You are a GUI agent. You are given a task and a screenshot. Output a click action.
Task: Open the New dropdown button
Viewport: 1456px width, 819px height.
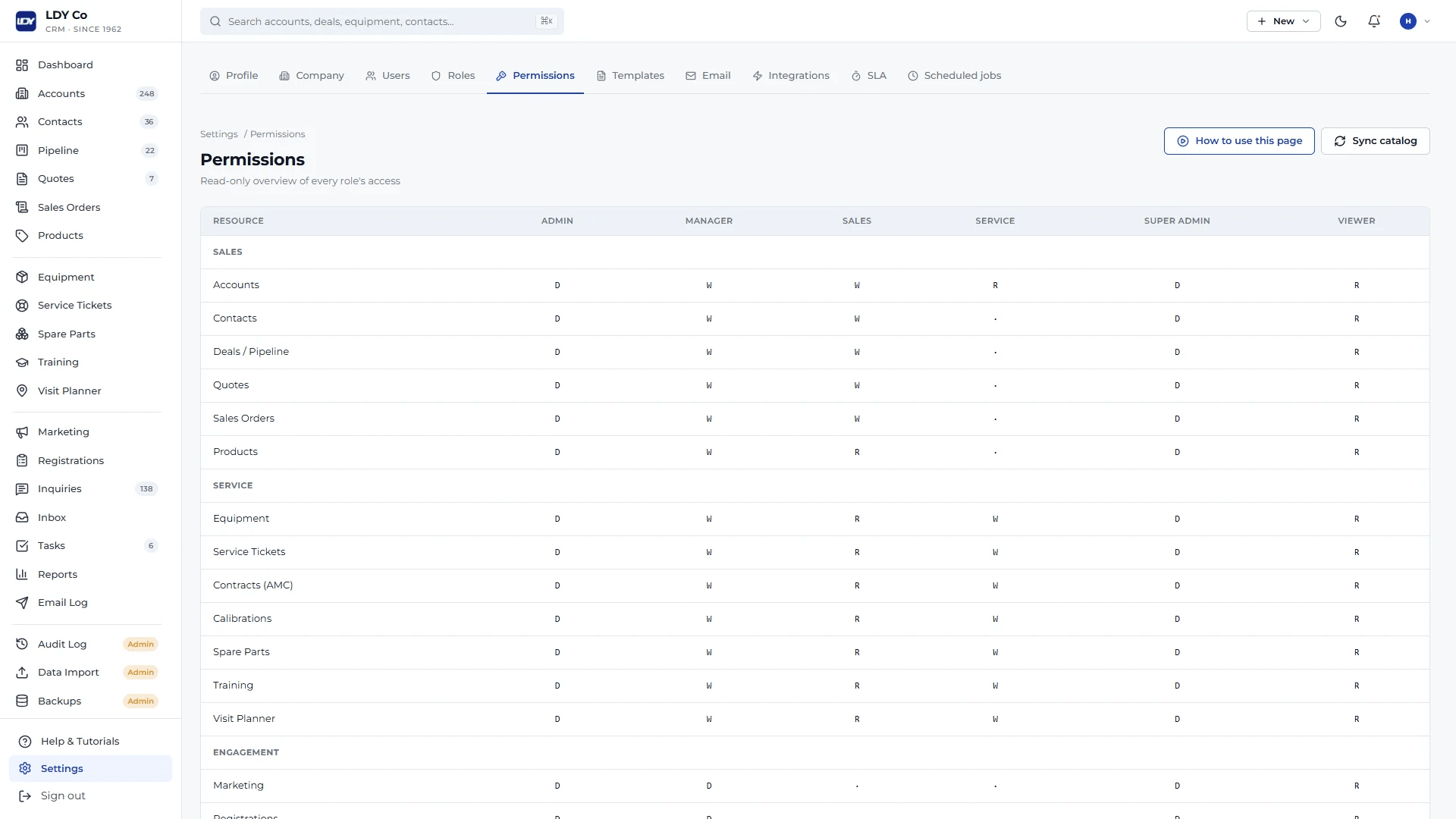[x=1283, y=21]
